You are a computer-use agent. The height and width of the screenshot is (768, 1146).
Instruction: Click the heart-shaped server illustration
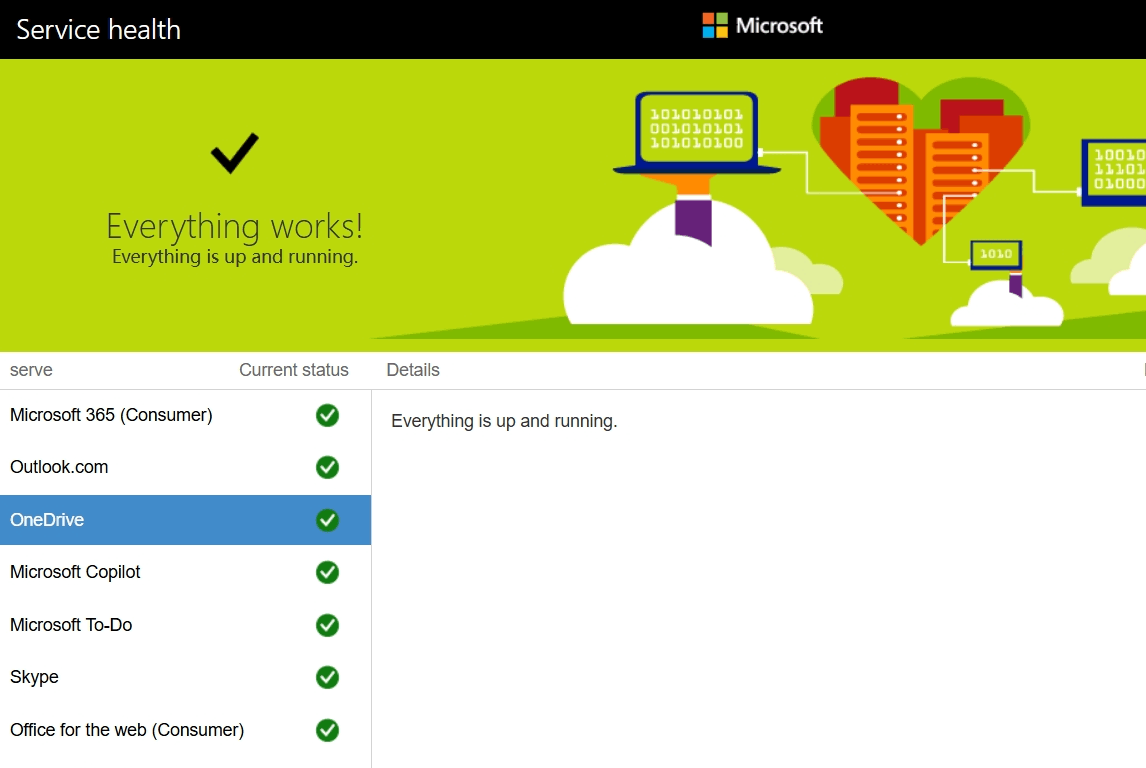pyautogui.click(x=921, y=160)
